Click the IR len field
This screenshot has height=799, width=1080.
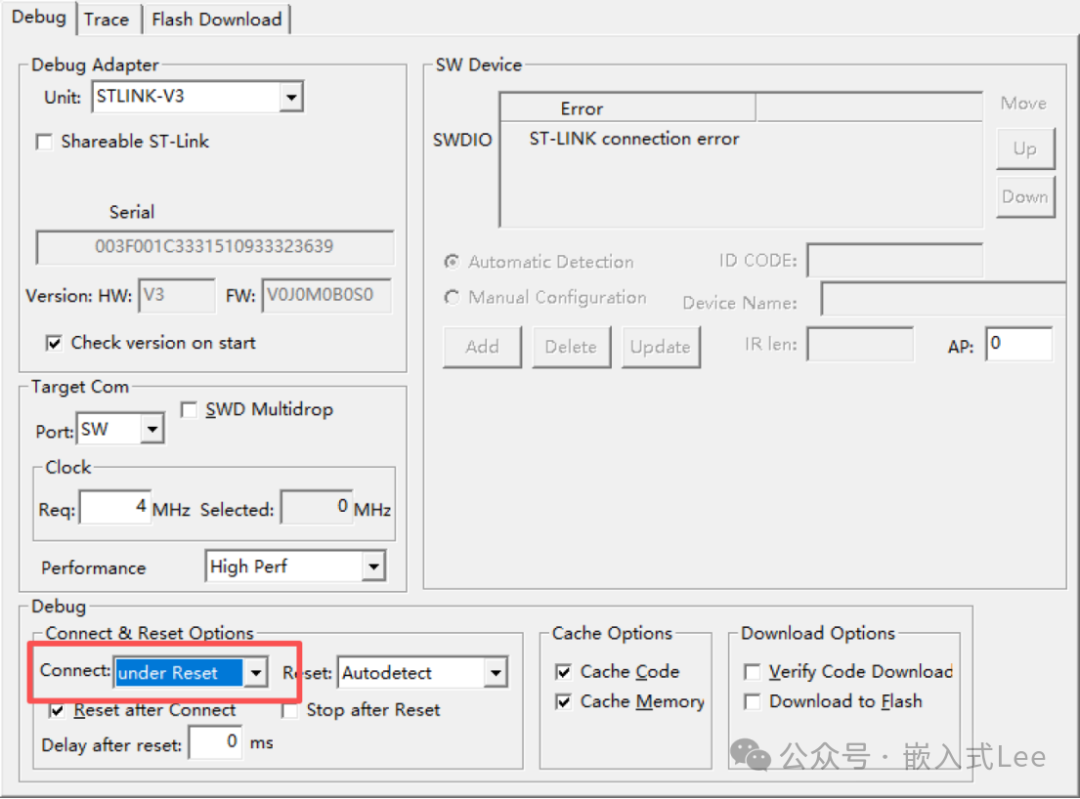(860, 344)
